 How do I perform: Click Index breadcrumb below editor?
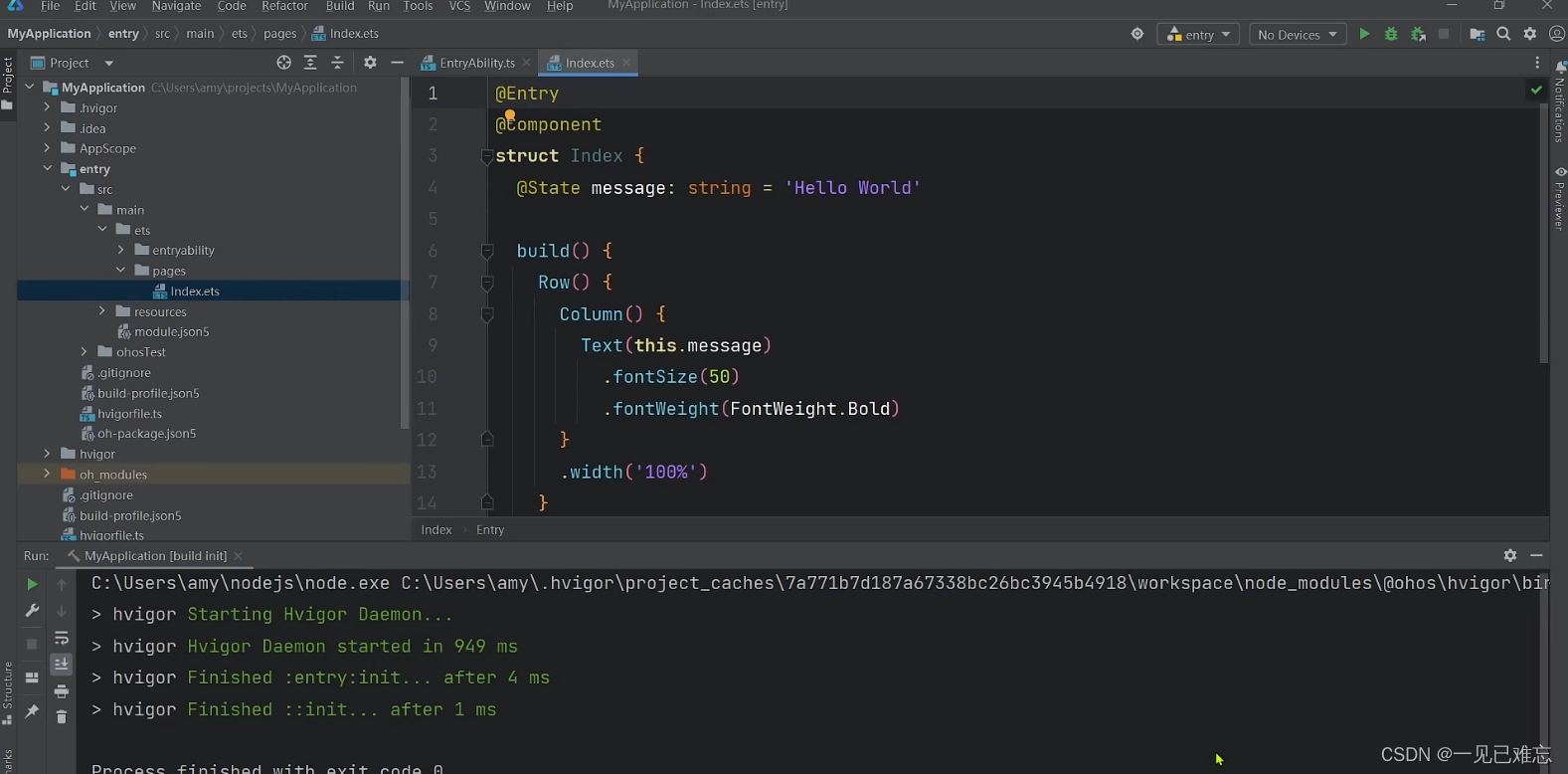[x=436, y=529]
